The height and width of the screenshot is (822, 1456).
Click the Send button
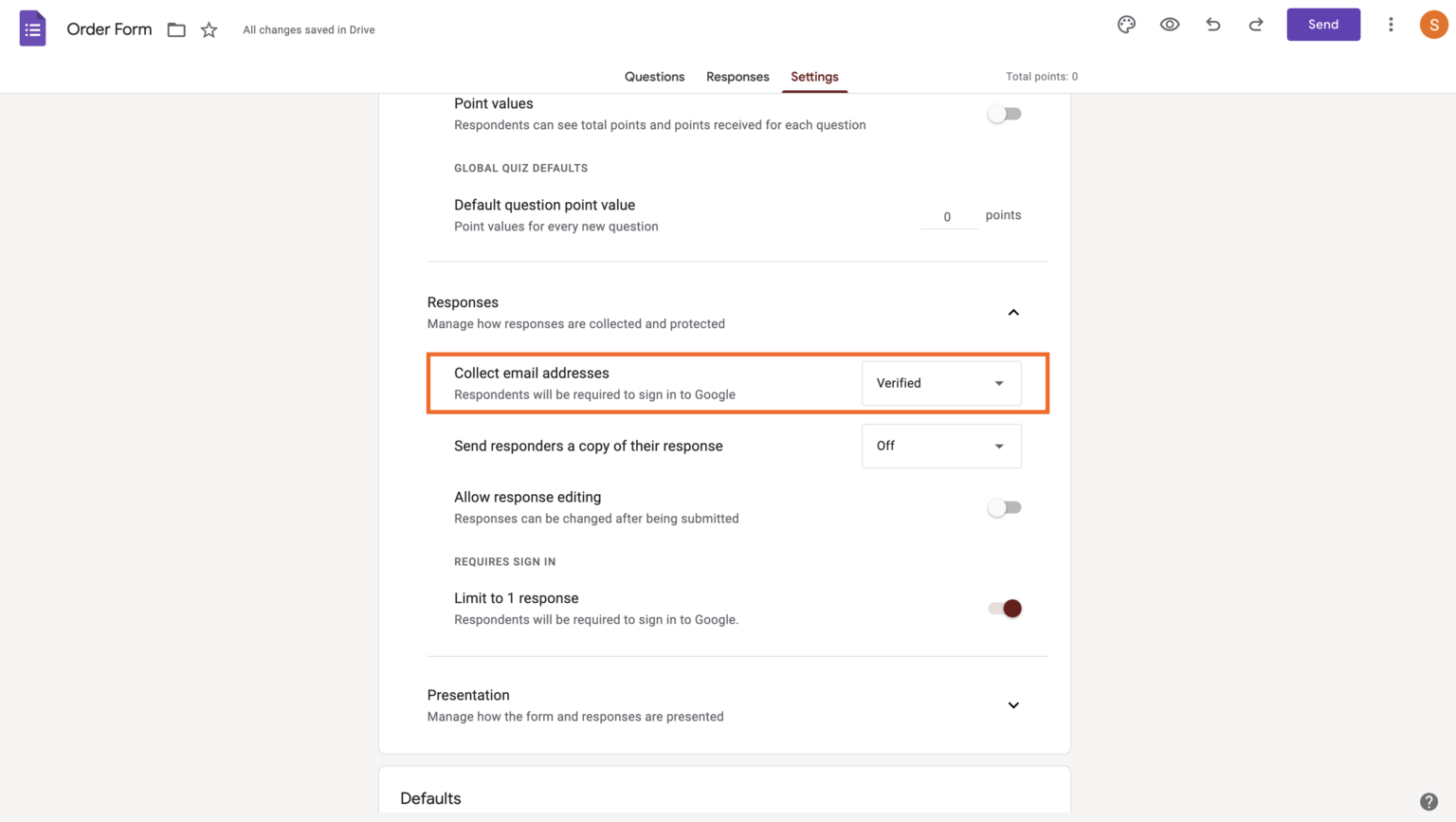[x=1323, y=25]
